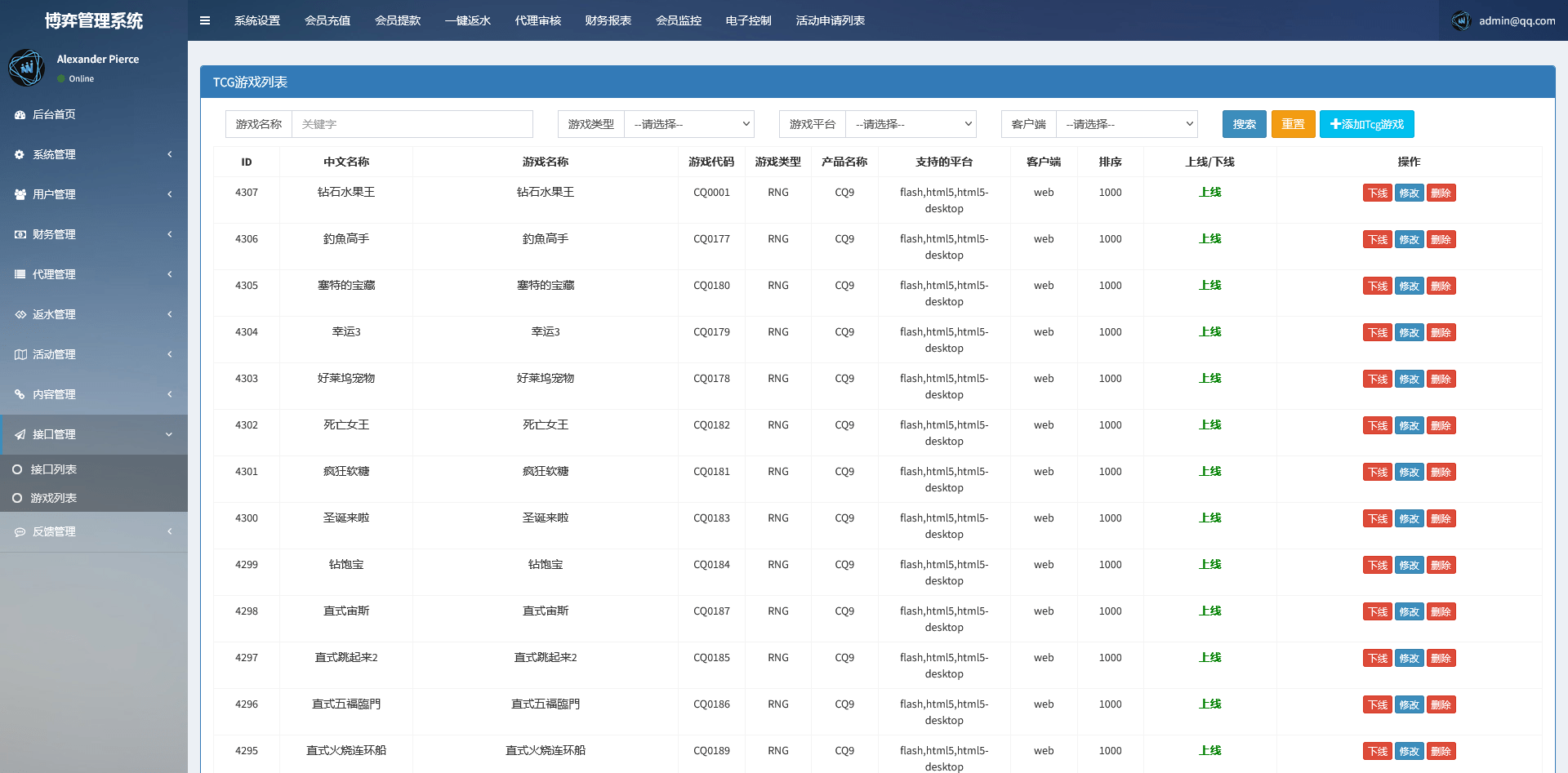
Task: Select the 活动管理 book icon
Action: pyautogui.click(x=20, y=354)
